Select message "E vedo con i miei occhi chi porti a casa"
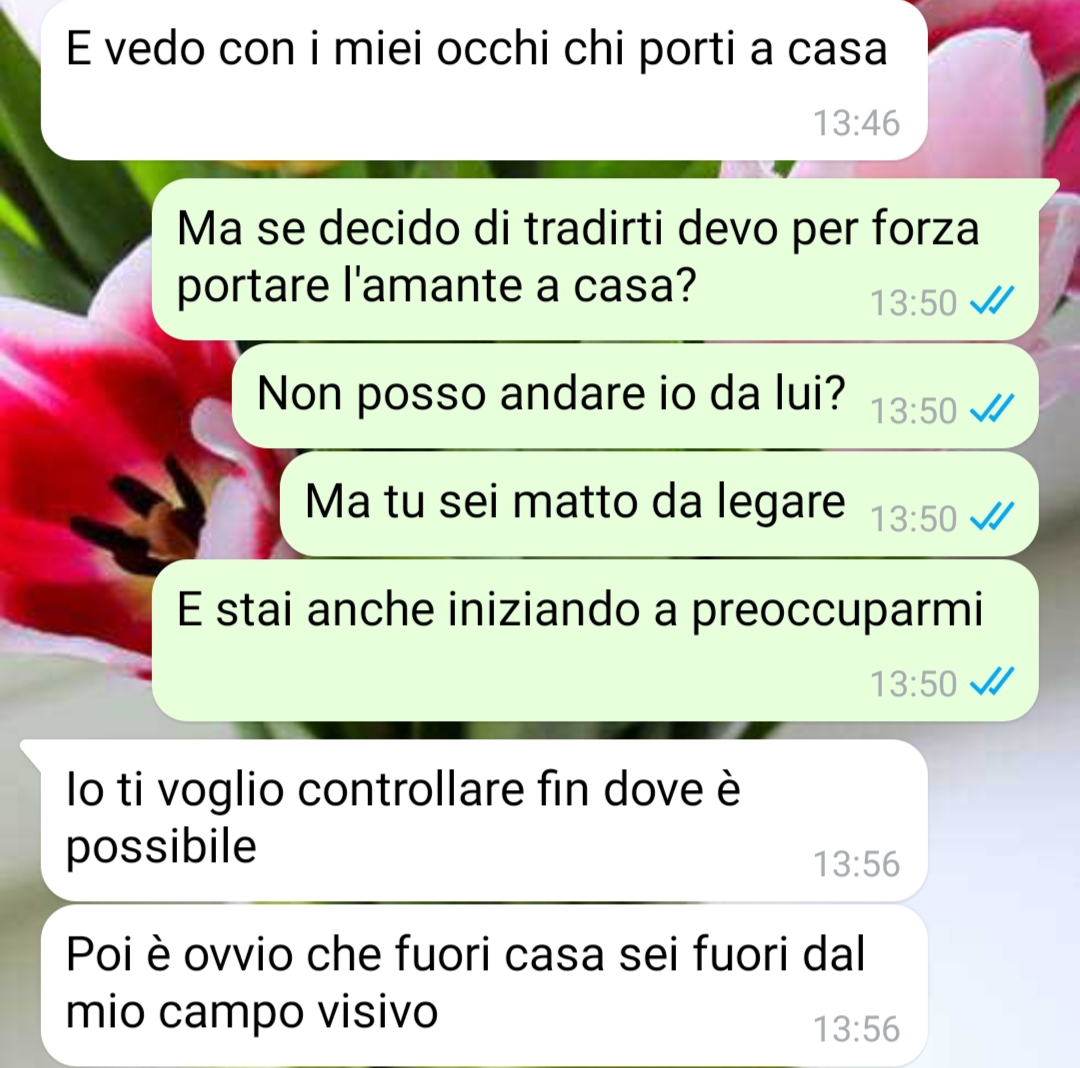 coord(484,80)
